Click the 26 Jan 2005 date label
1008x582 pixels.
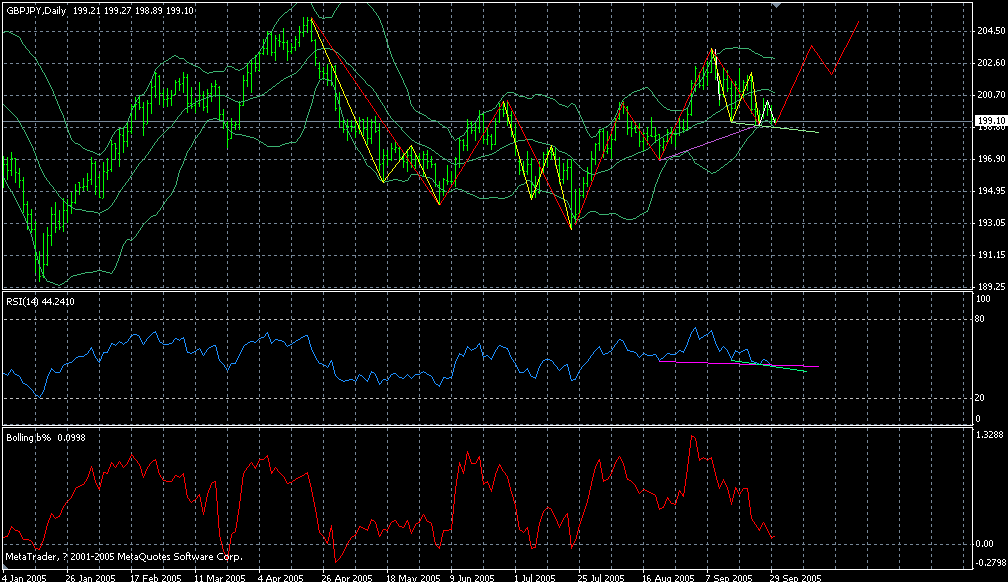point(91,577)
